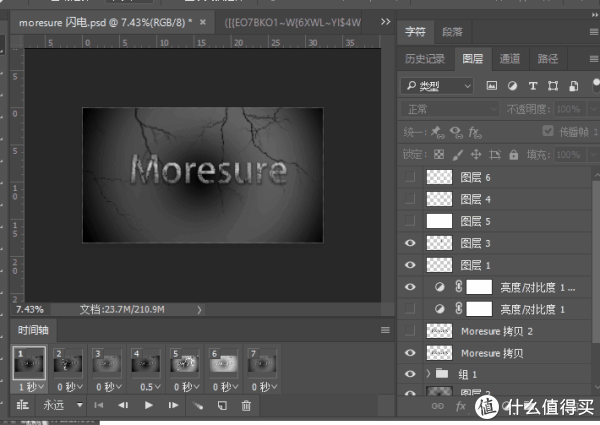Viewport: 600px width, 425px height.
Task: Filter layers by adjustment layer icon
Action: (511, 86)
